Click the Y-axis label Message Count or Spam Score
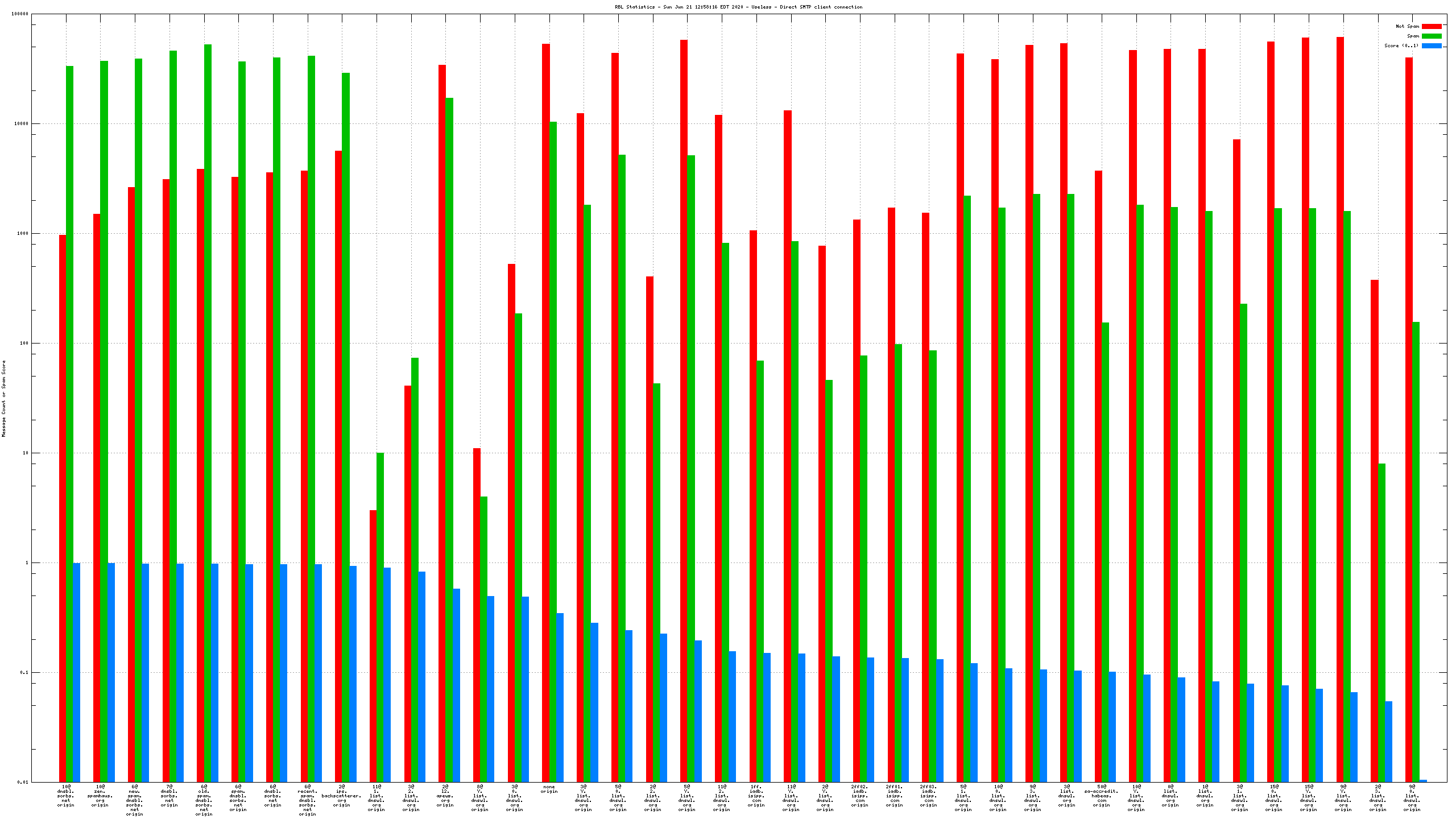 pos(3,398)
